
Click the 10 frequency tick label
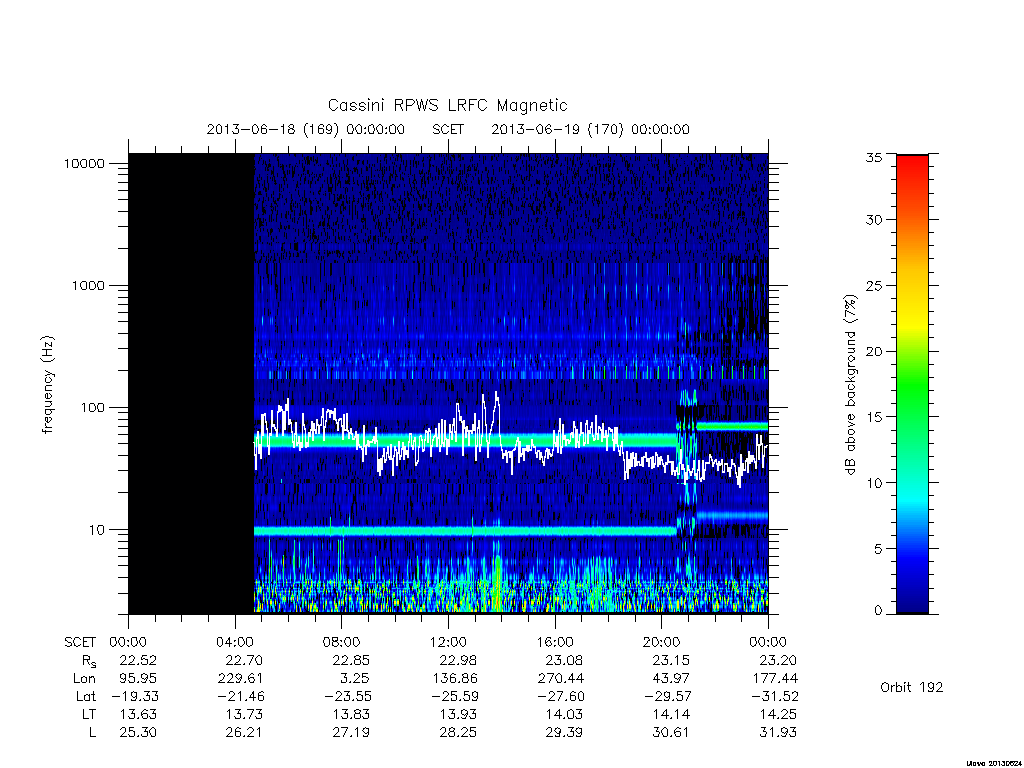tap(97, 530)
